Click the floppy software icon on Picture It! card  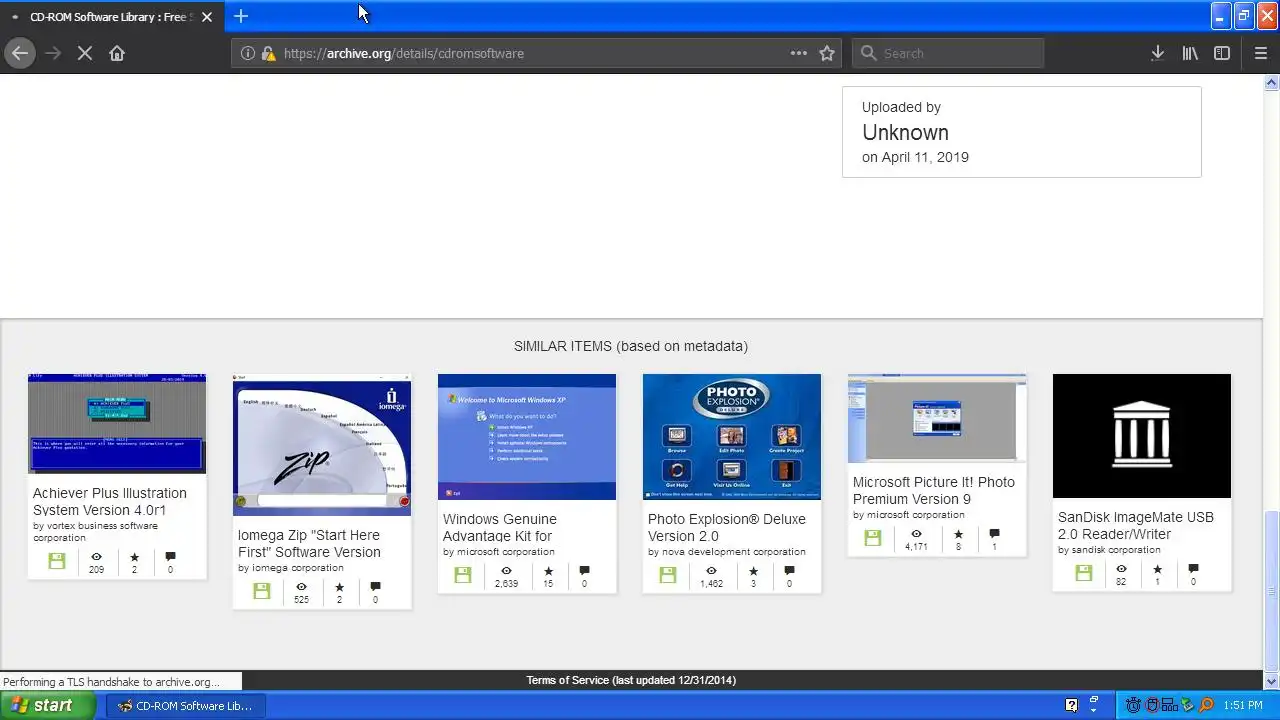click(873, 538)
